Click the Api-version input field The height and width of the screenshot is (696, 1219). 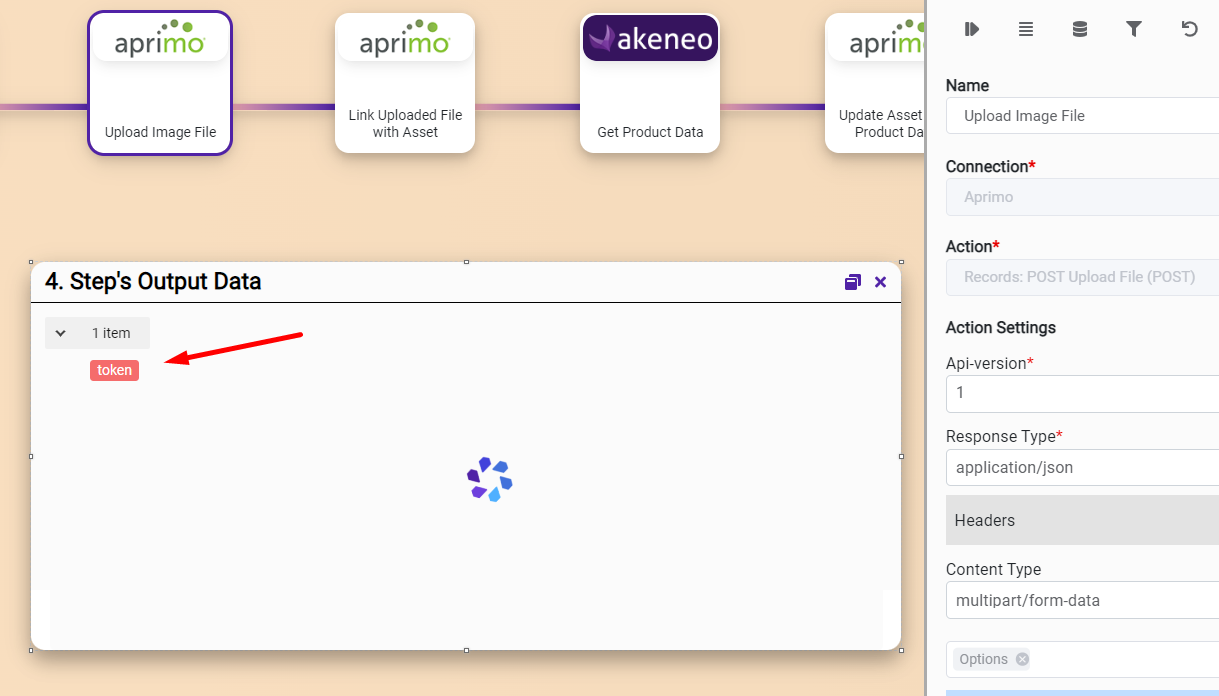point(1080,393)
